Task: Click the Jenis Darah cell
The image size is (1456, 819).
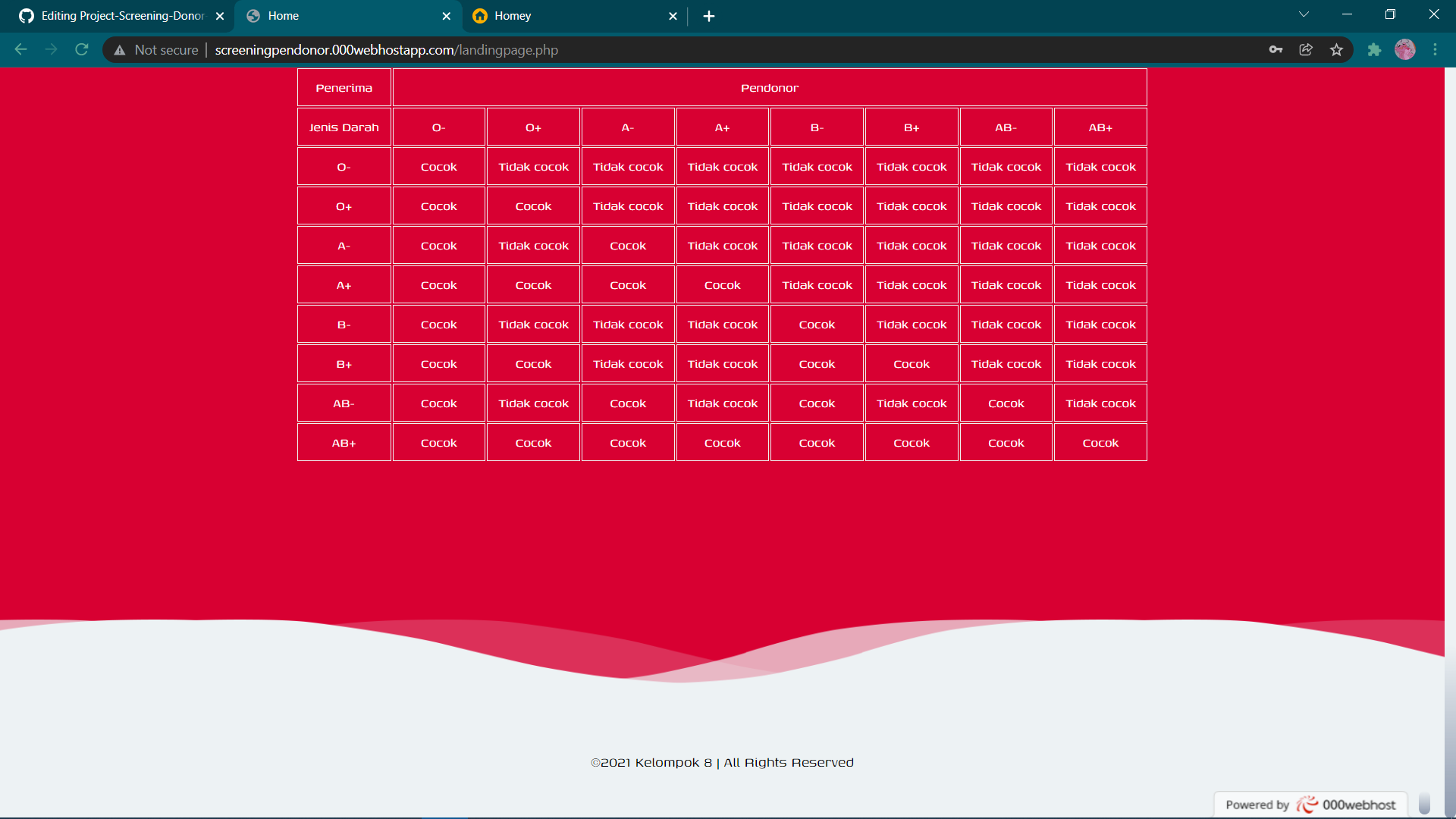Action: tap(344, 127)
